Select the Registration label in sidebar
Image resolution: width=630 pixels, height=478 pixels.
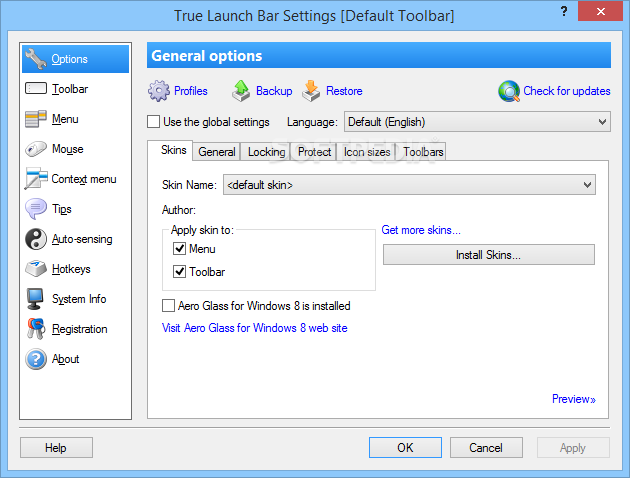(80, 329)
